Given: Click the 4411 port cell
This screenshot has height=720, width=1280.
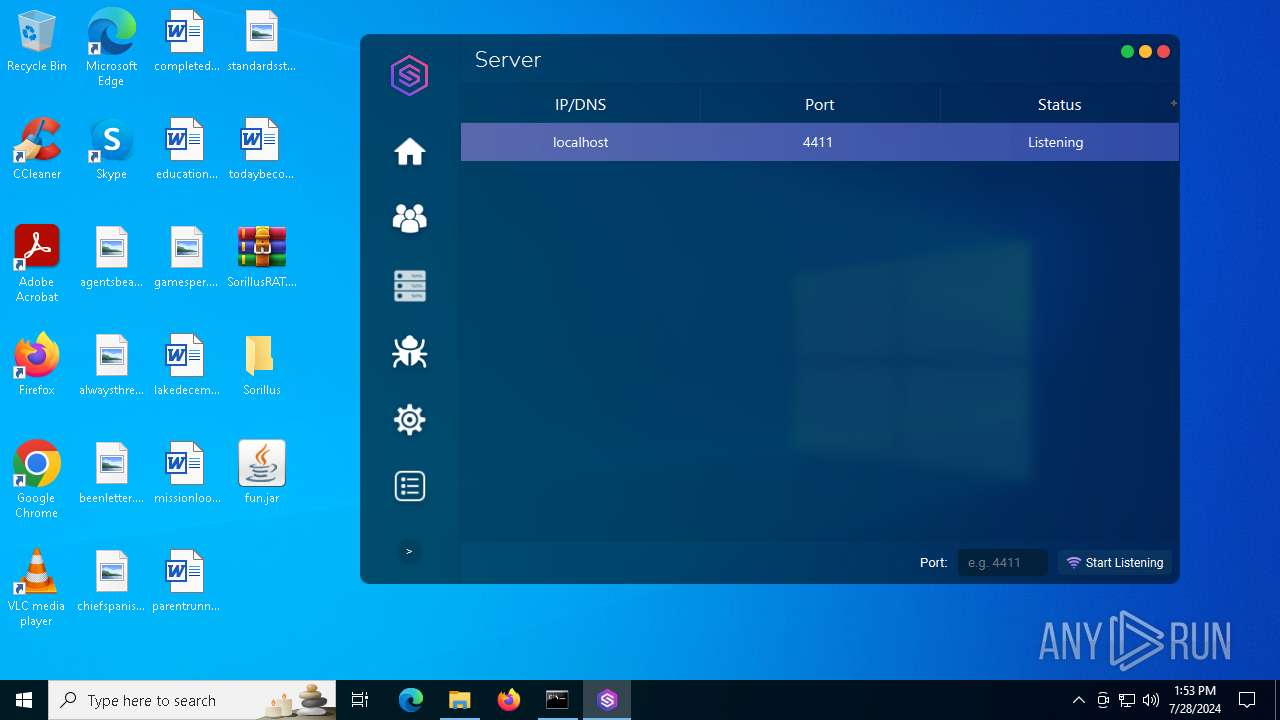Looking at the screenshot, I should coord(818,142).
